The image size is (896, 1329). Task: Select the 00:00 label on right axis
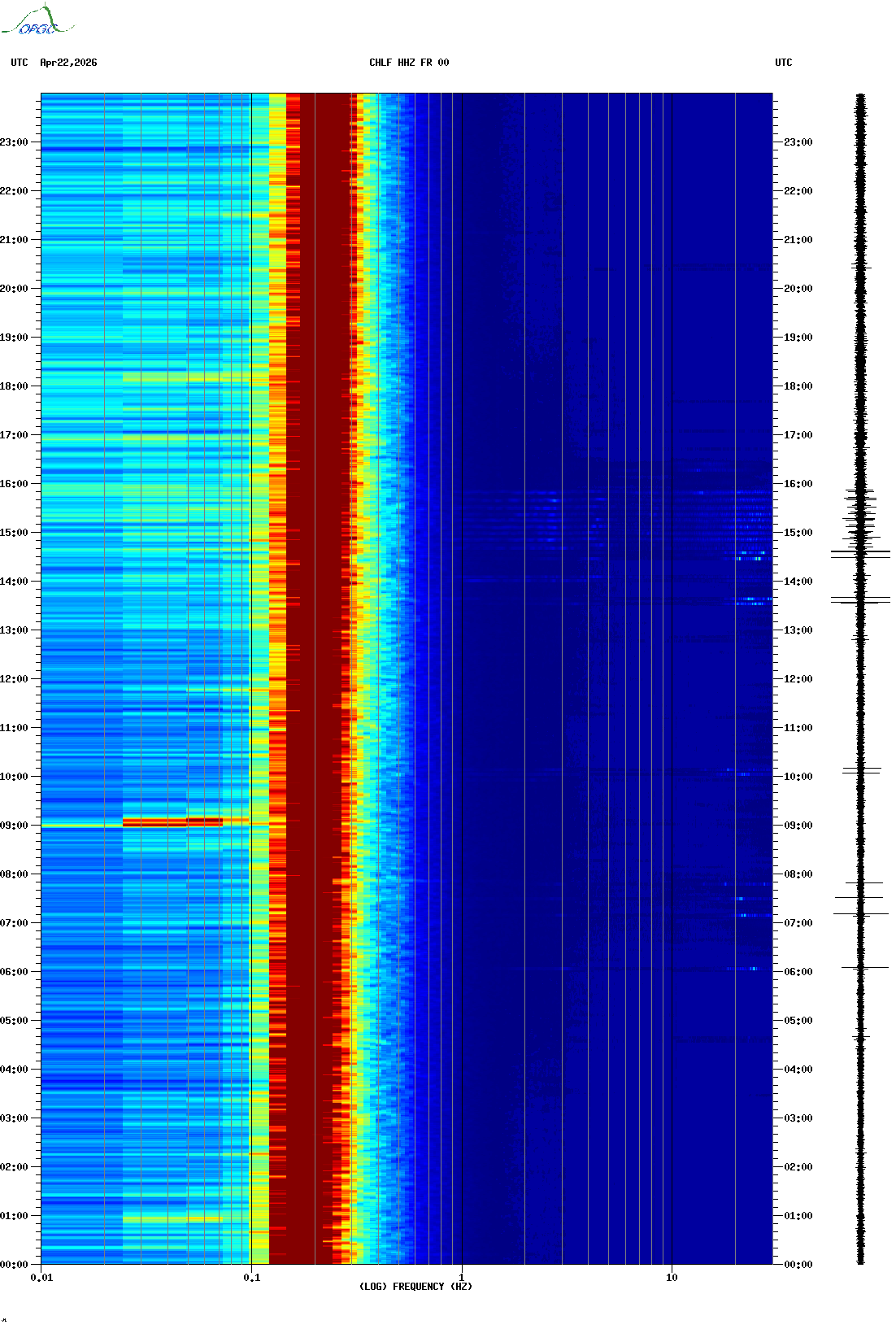click(798, 1265)
